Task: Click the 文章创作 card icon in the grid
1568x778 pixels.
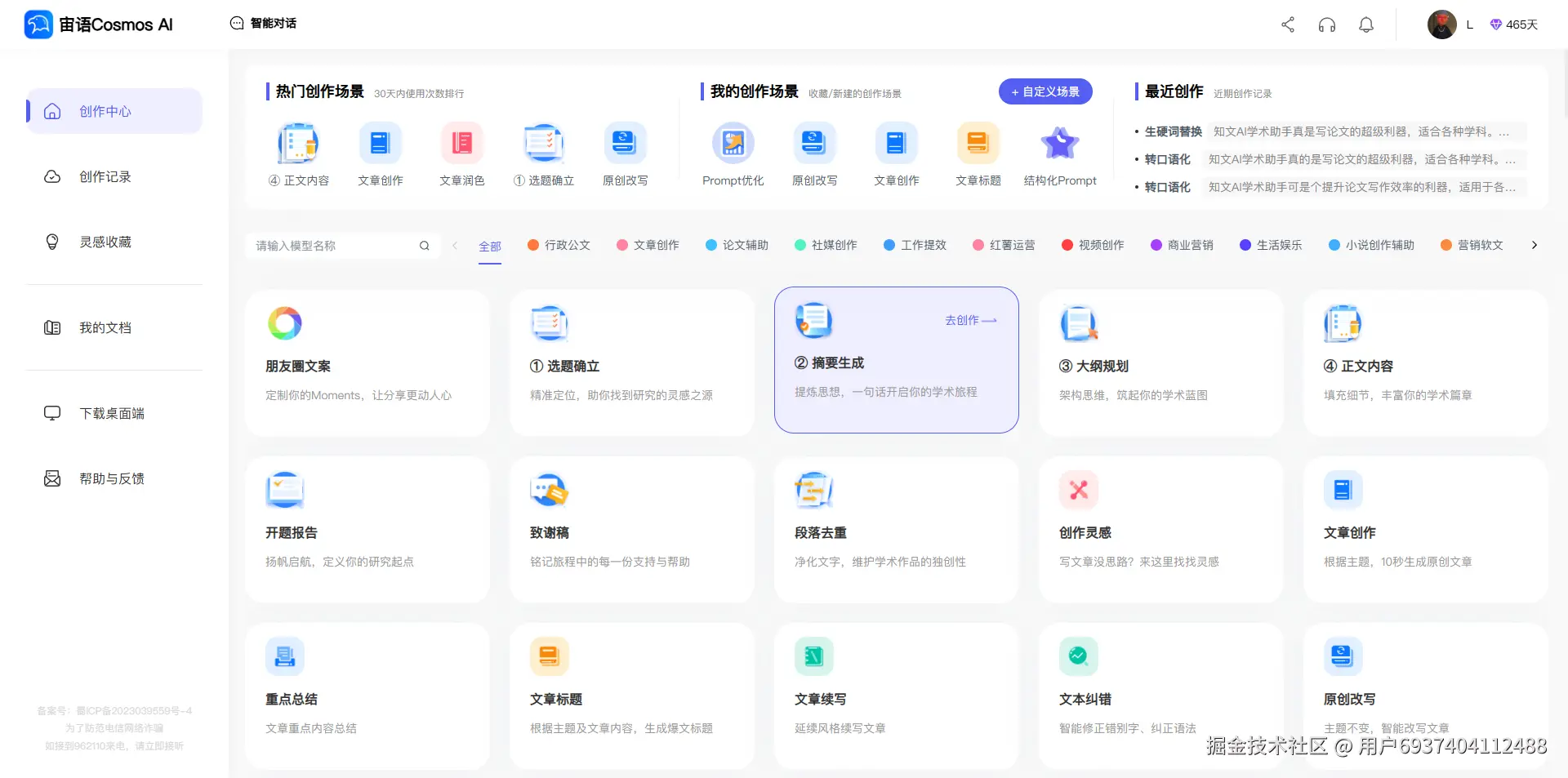Action: click(1343, 490)
